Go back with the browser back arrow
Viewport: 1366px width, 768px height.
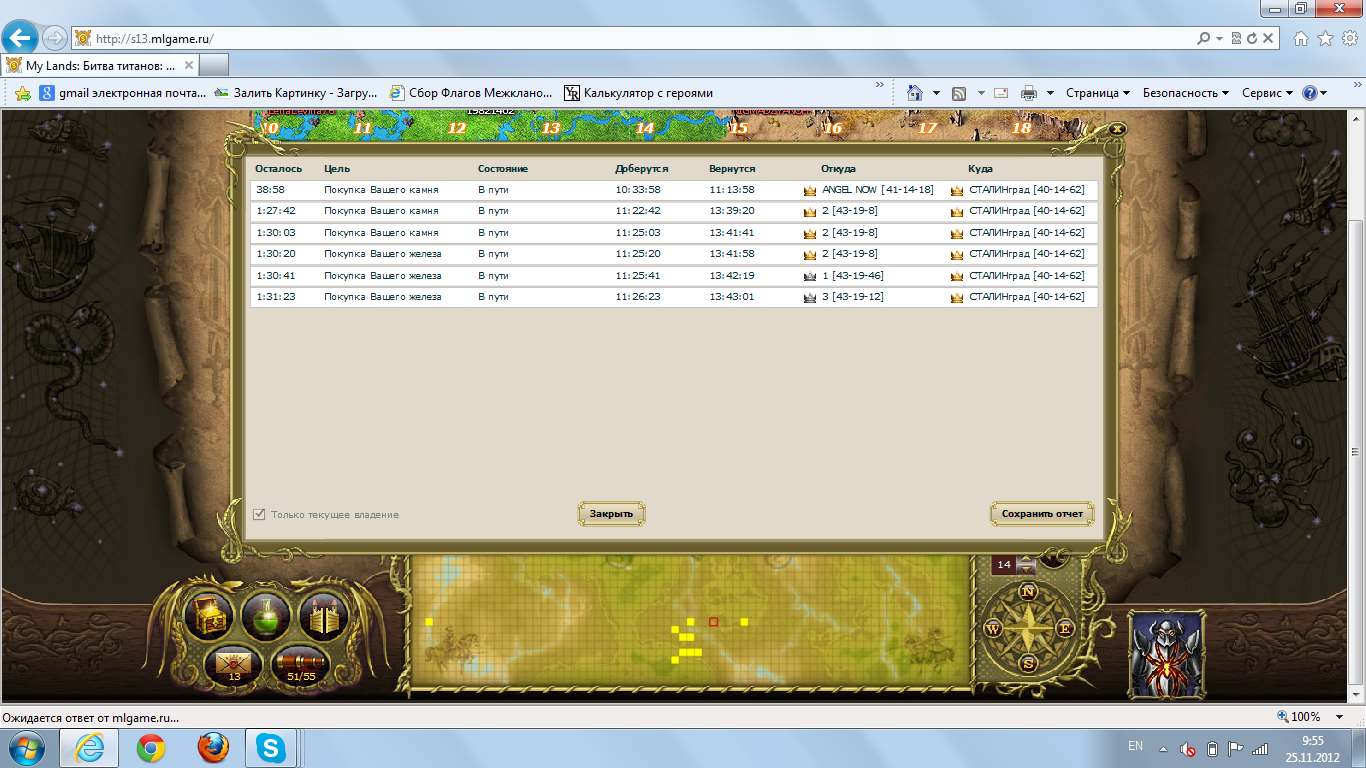[x=21, y=38]
